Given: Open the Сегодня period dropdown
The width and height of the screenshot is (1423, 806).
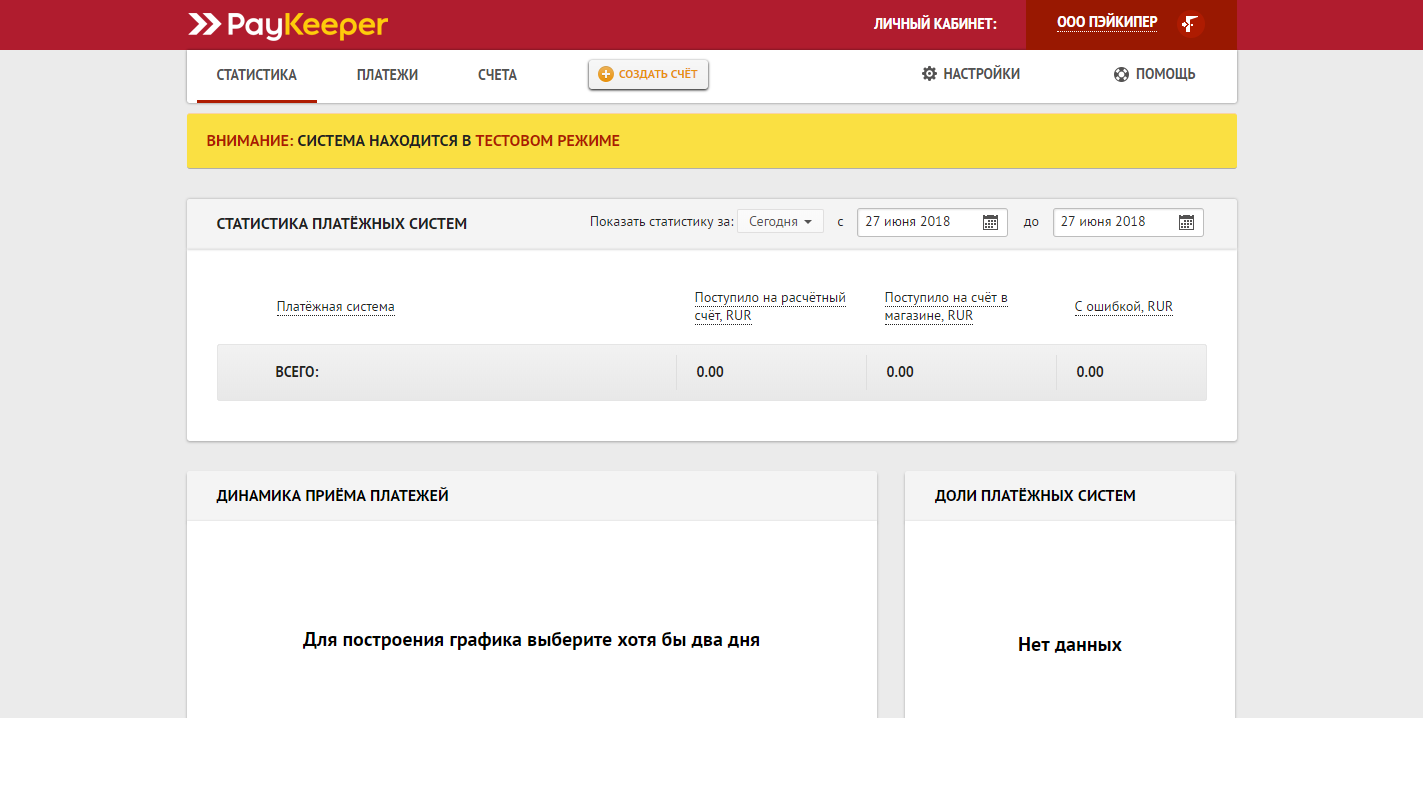Looking at the screenshot, I should (779, 221).
